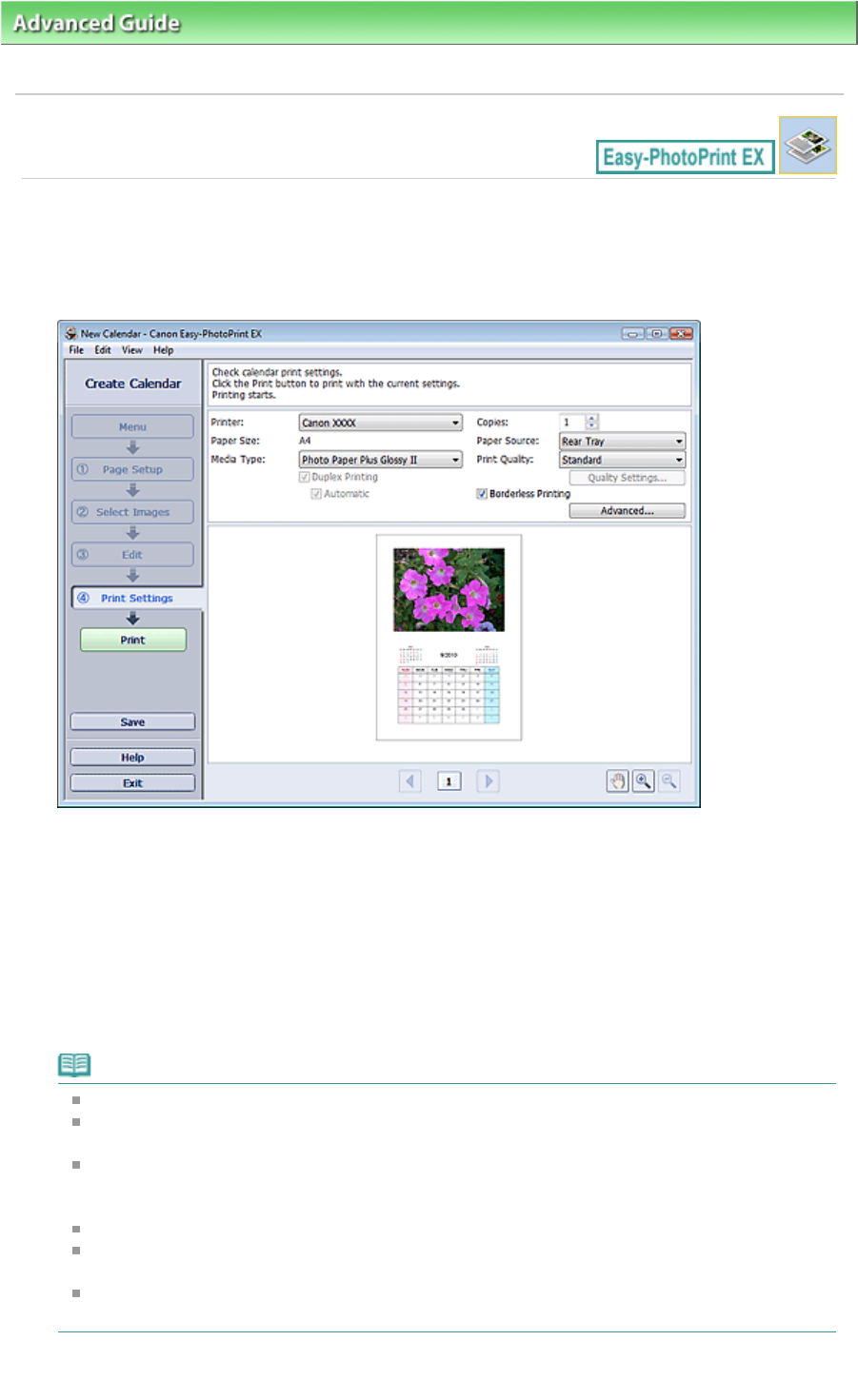Open the Print Quality dropdown
This screenshot has width=858, height=1400.
tap(622, 460)
